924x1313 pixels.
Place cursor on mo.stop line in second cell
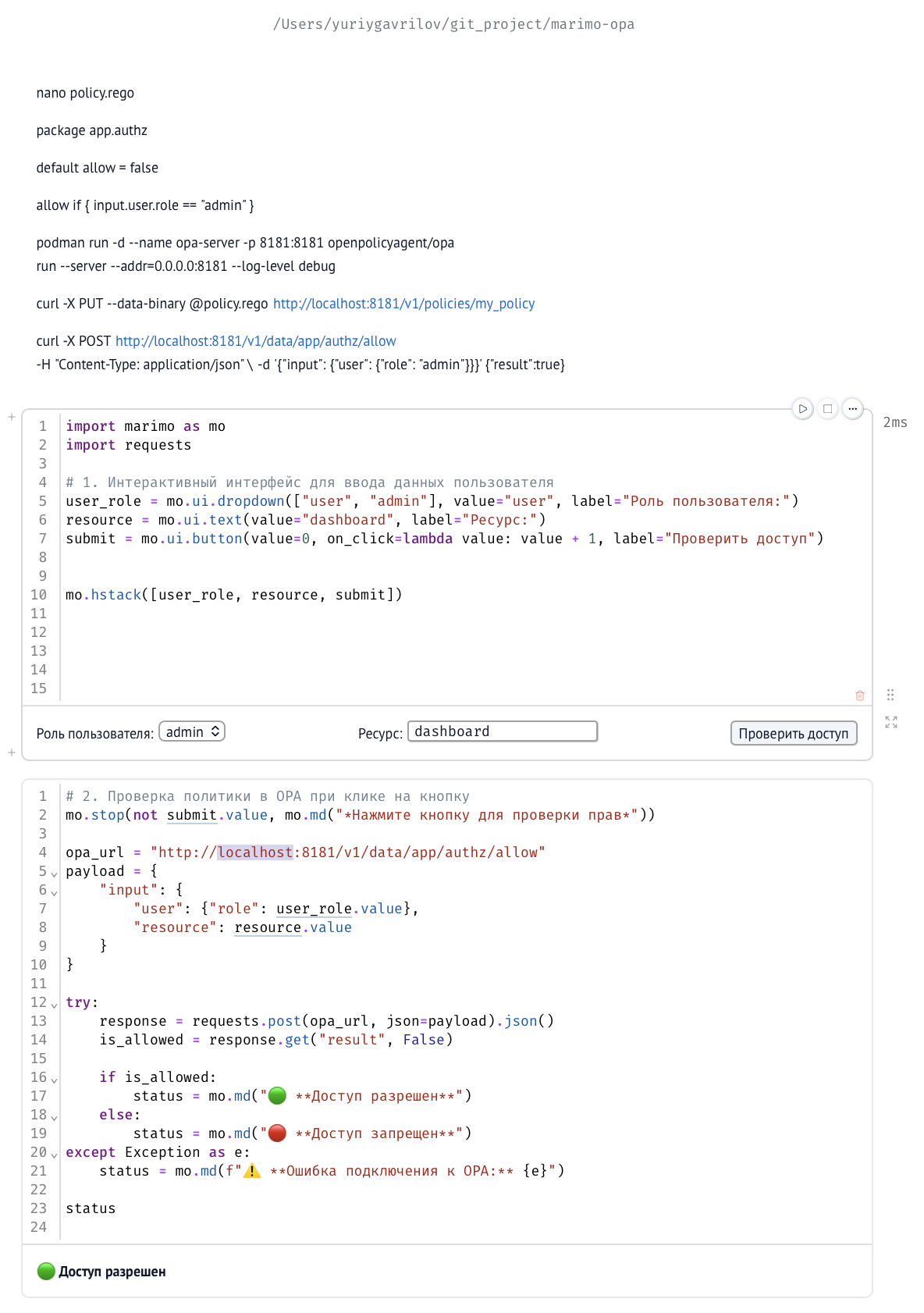pos(361,815)
